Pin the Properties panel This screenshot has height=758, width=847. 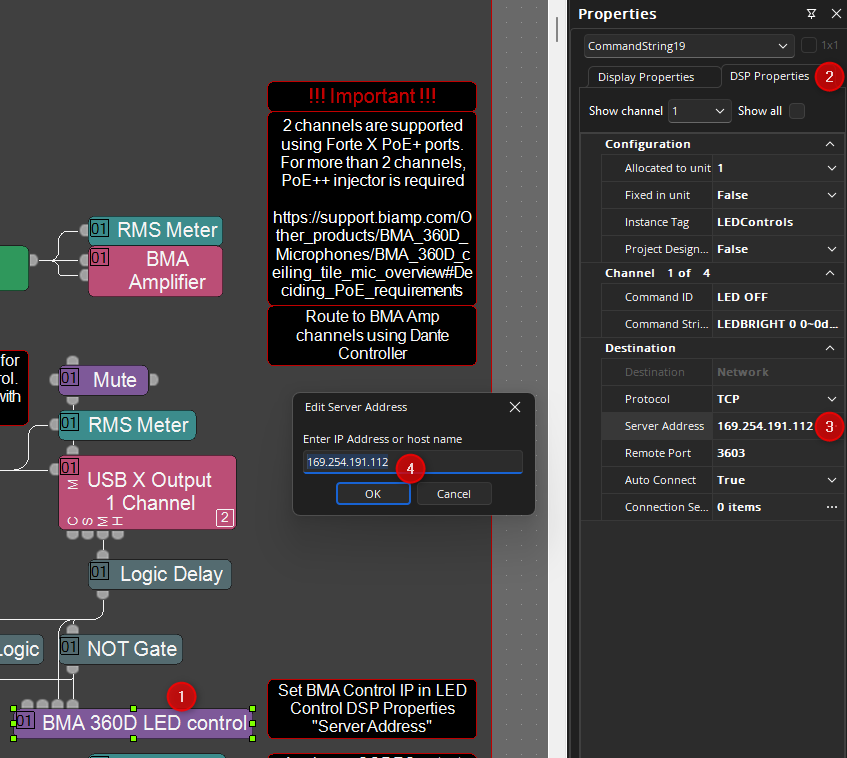coord(811,14)
